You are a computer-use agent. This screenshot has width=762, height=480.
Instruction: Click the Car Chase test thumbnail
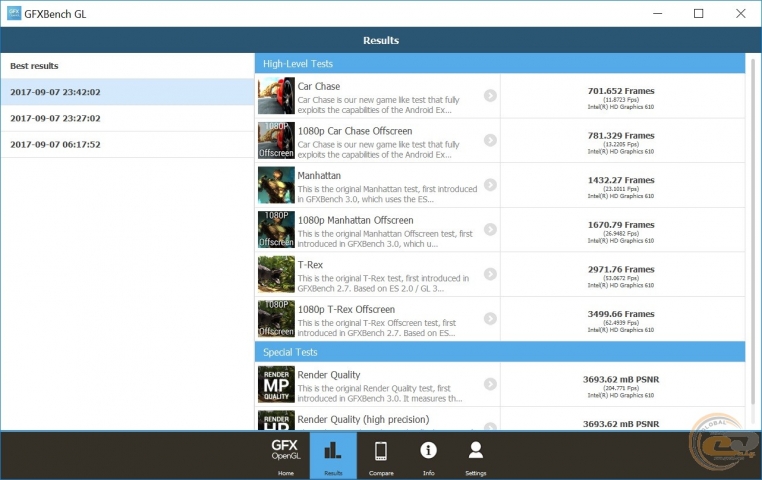click(276, 96)
